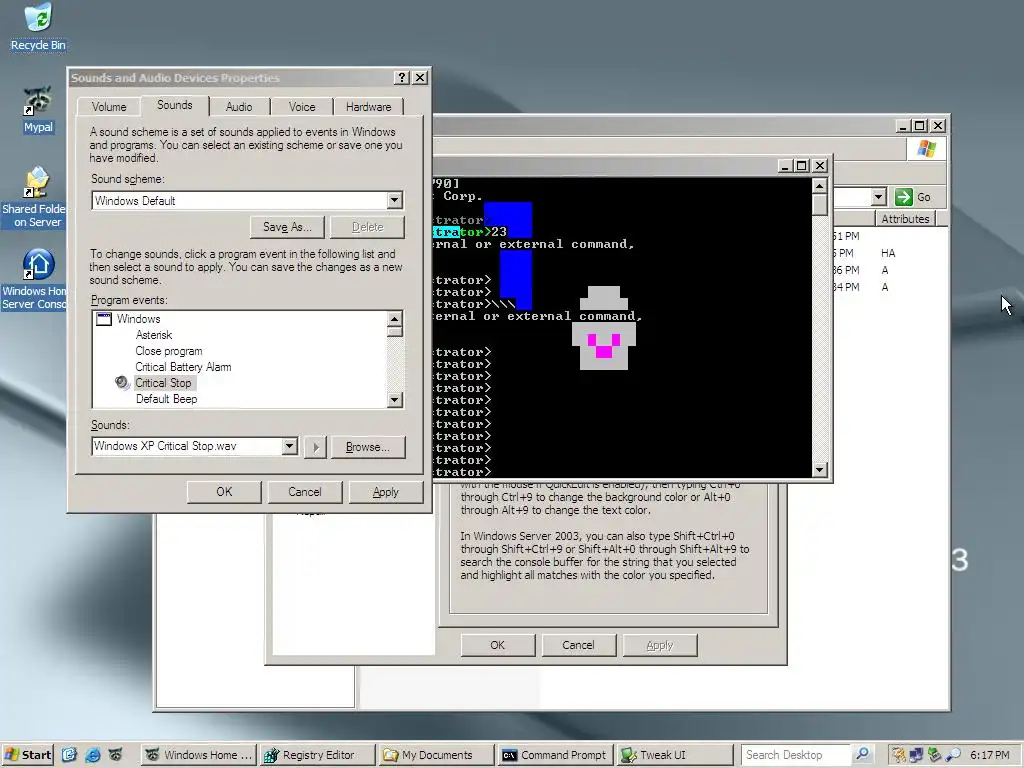Click the Save As... button
Viewport: 1024px width, 768px height.
[x=287, y=227]
